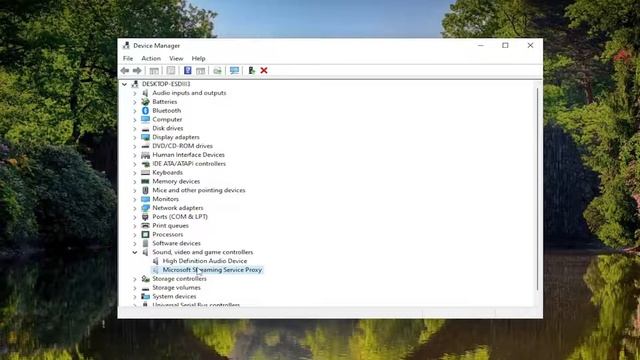Select the 'DVD/CD-ROM drives' label

coord(182,146)
